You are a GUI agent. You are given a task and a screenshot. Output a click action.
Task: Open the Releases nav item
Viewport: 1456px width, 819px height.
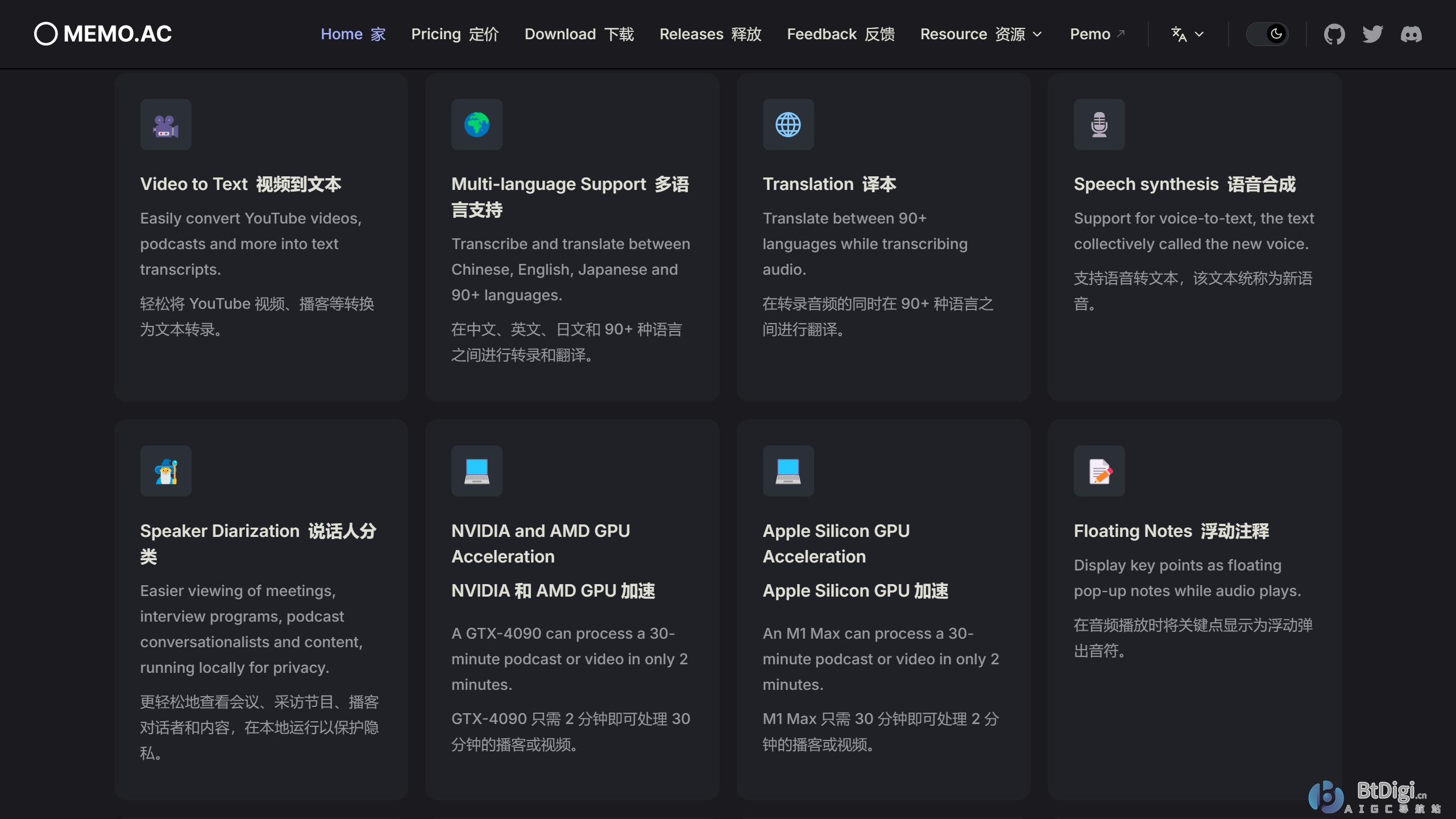tap(710, 34)
